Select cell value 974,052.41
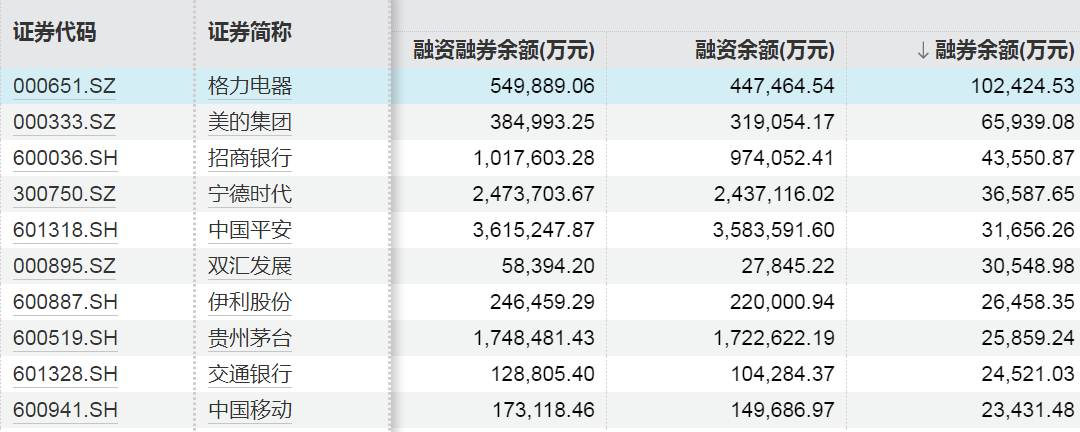The image size is (1080, 432). [x=782, y=158]
